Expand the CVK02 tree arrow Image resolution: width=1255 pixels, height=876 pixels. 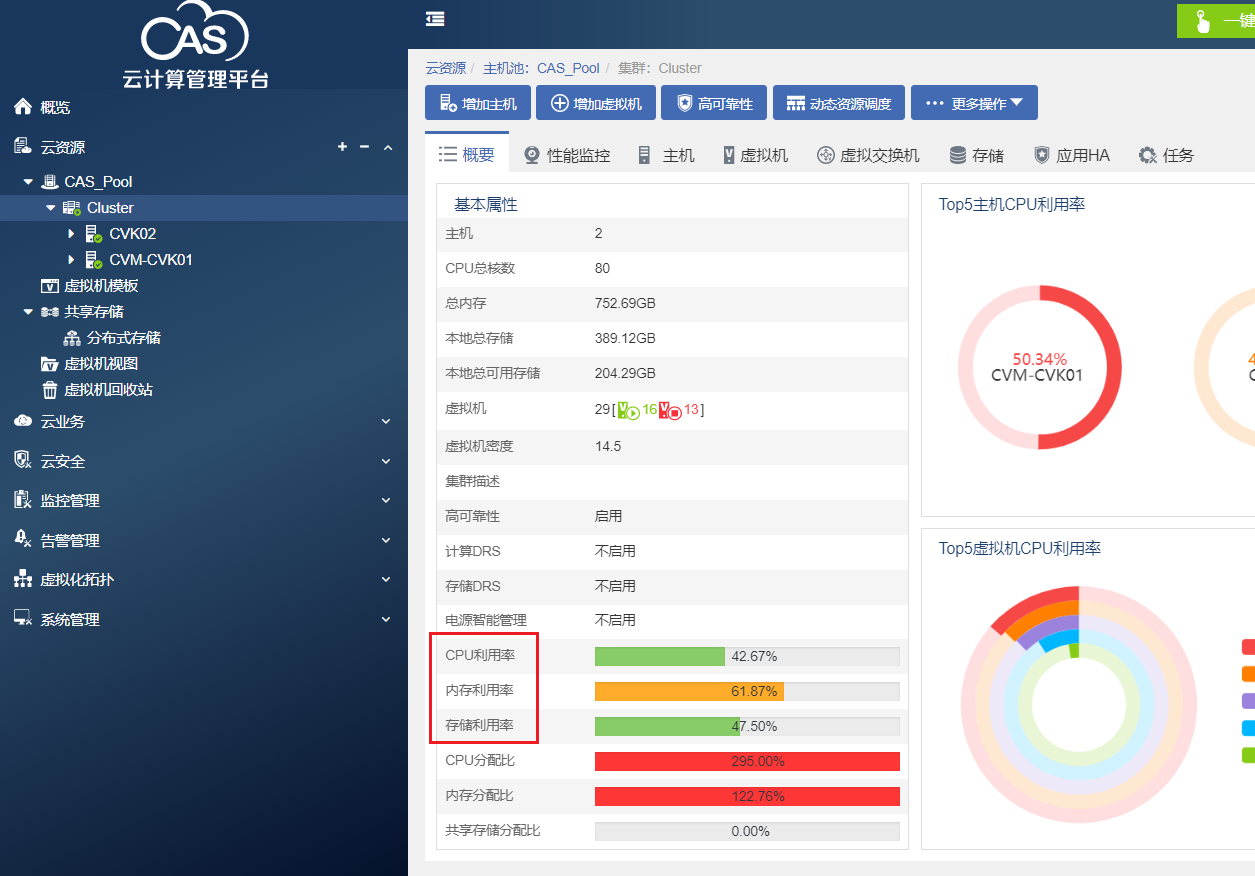point(71,234)
